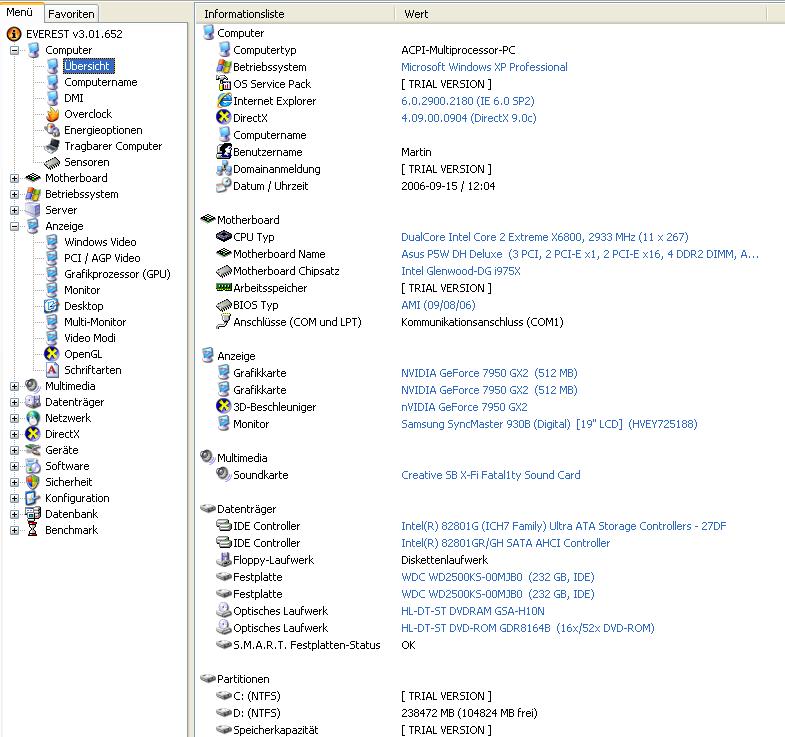Click the Benchmark hourglass icon
The height and width of the screenshot is (737, 785).
coord(33,530)
